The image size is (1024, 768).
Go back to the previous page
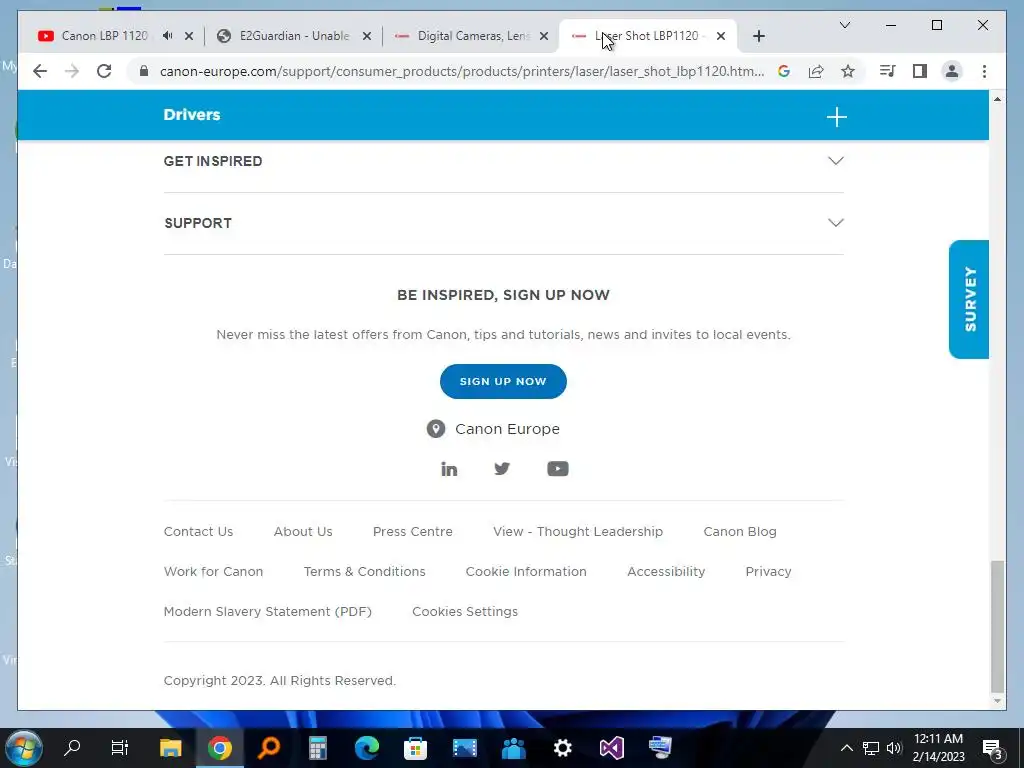click(x=40, y=71)
